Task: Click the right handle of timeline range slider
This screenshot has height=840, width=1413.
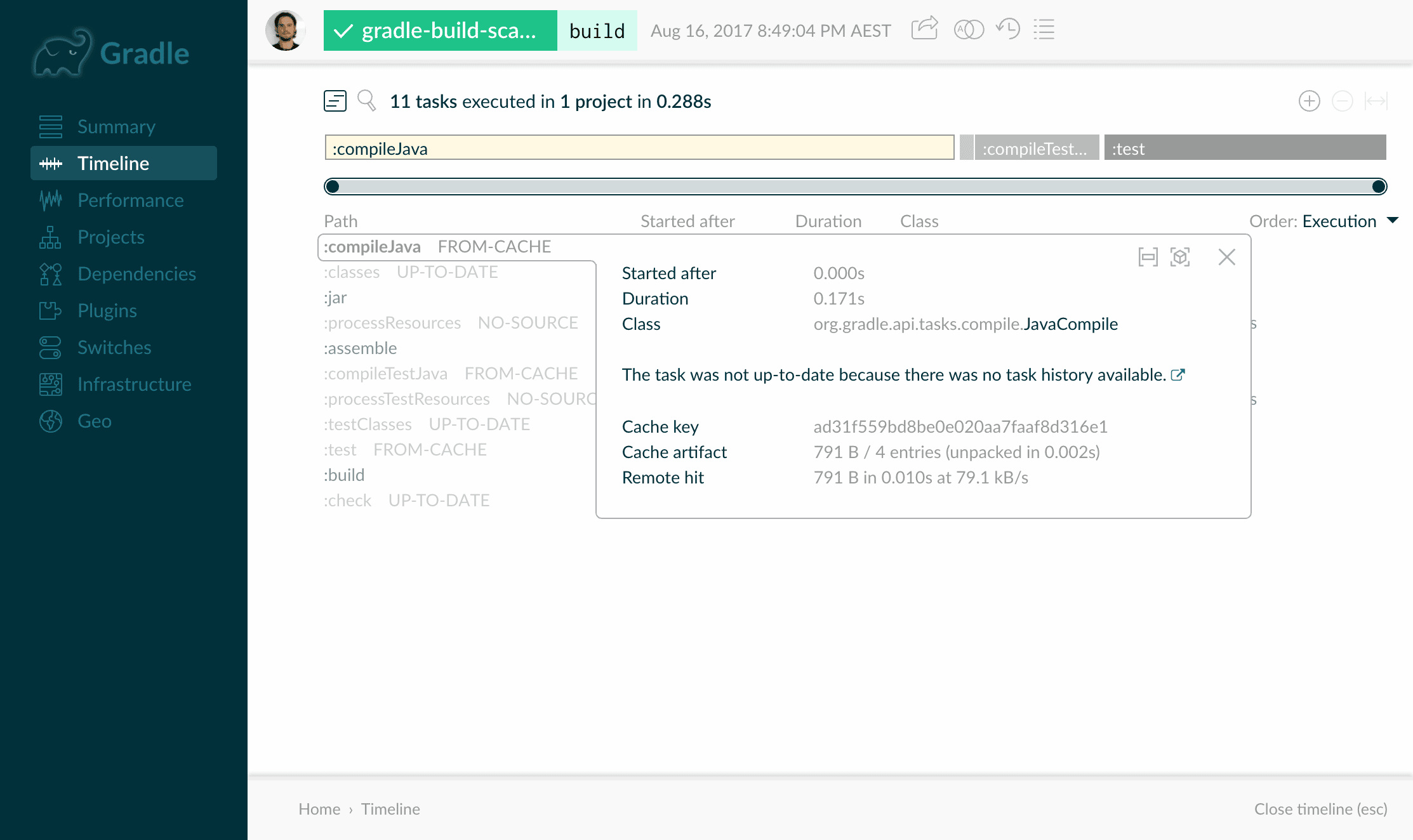Action: pos(1379,187)
